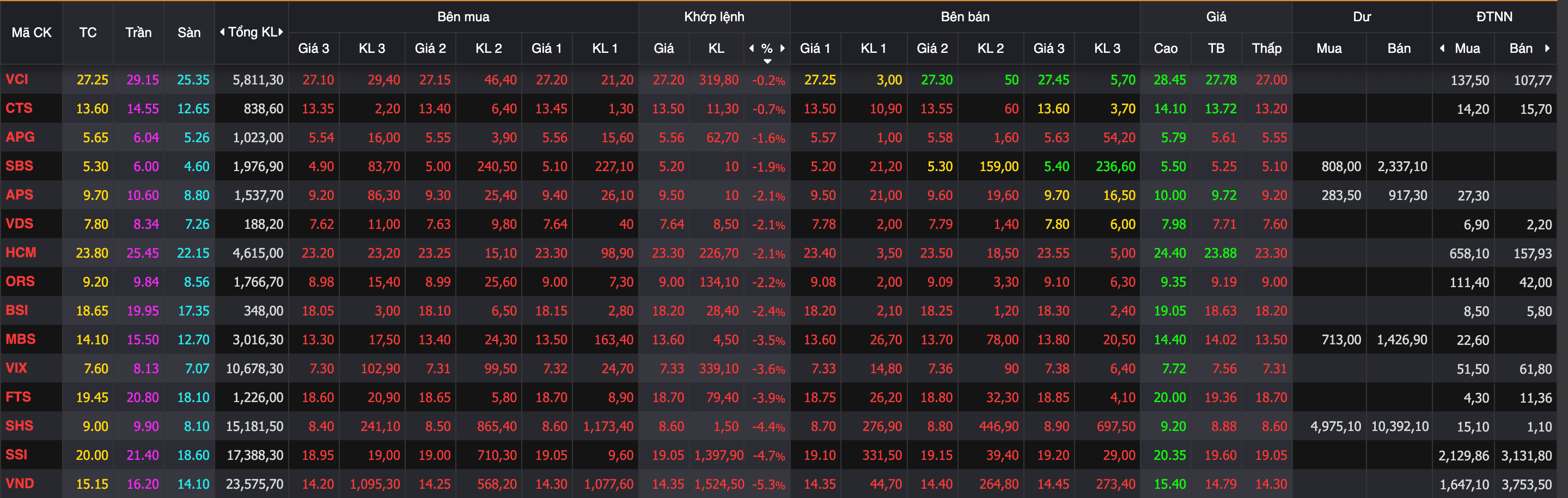Viewport: 1568px width, 498px height.
Task: Click APG low price 5.55
Action: click(1274, 138)
